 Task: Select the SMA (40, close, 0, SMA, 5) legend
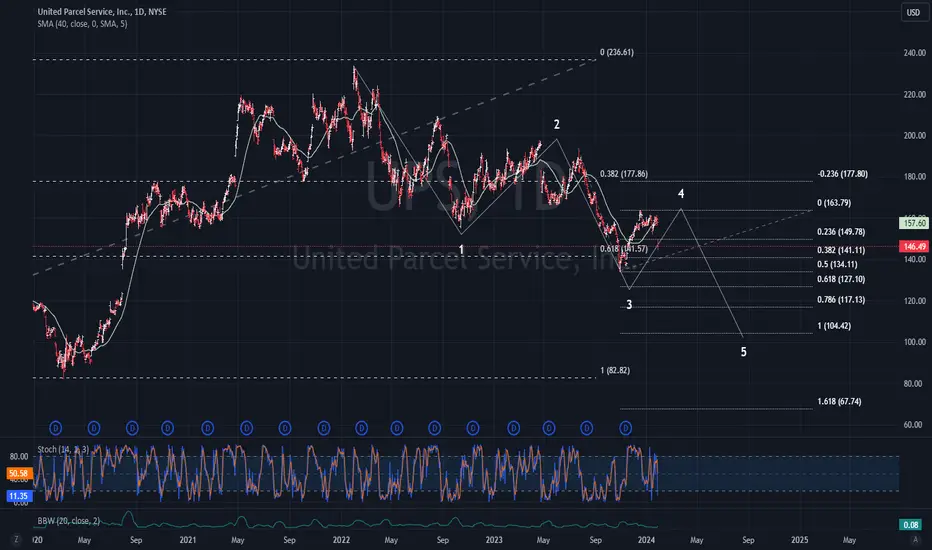[82, 24]
